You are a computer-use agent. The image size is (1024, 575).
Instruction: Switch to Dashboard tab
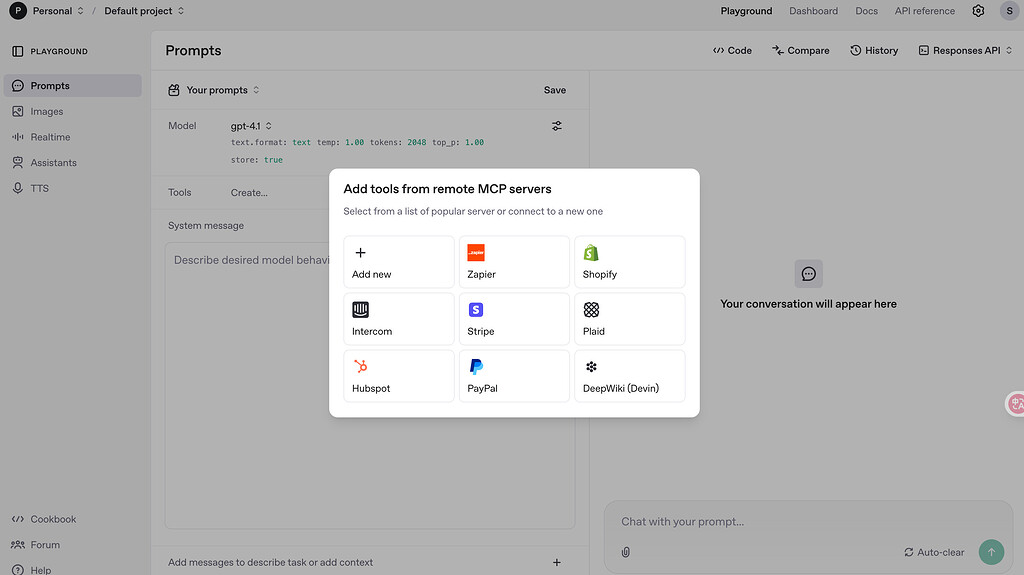click(x=813, y=11)
